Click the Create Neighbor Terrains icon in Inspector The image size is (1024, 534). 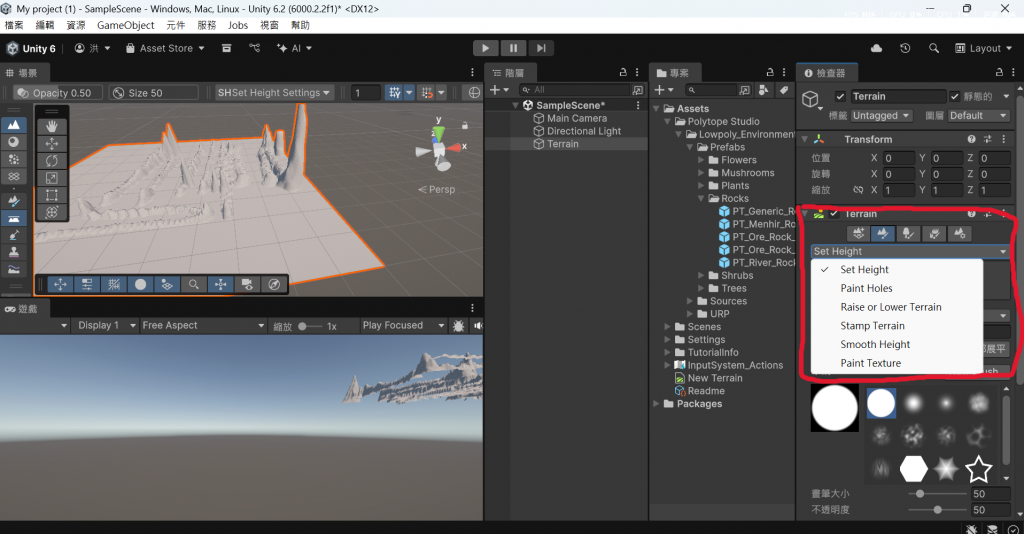coord(858,234)
